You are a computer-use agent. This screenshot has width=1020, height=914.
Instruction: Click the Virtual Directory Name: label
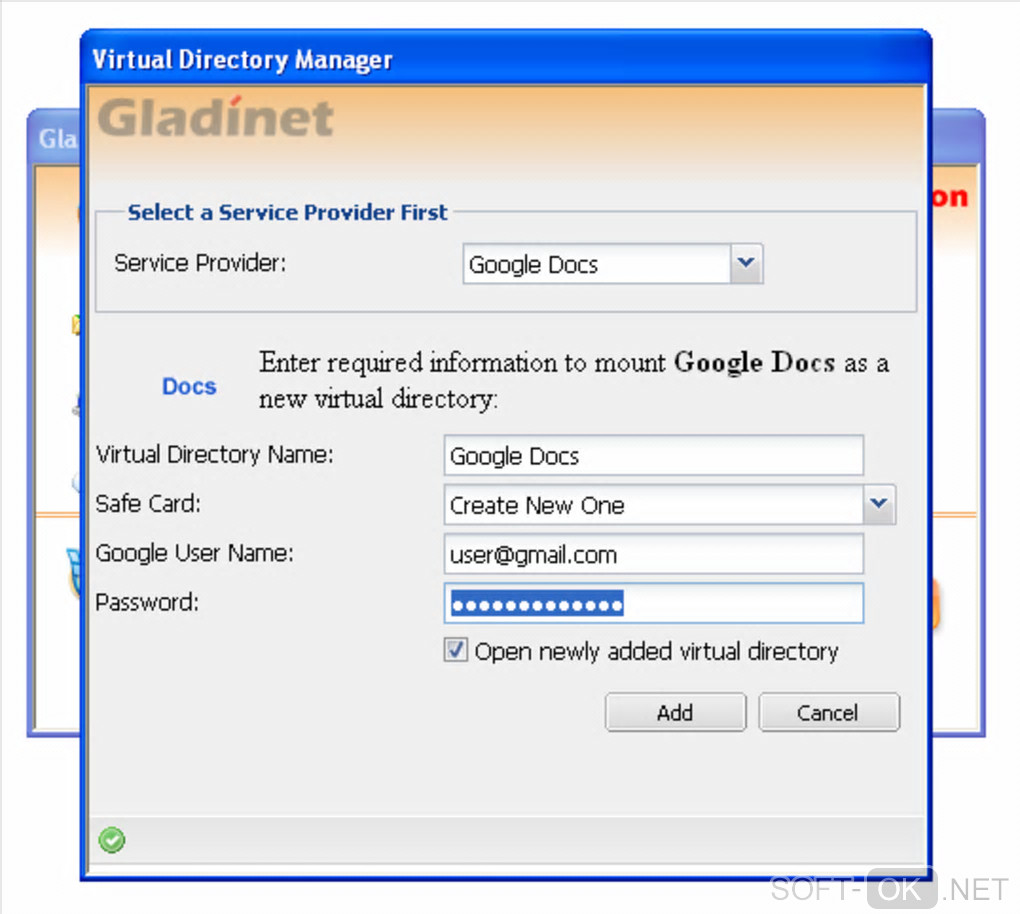pos(214,454)
